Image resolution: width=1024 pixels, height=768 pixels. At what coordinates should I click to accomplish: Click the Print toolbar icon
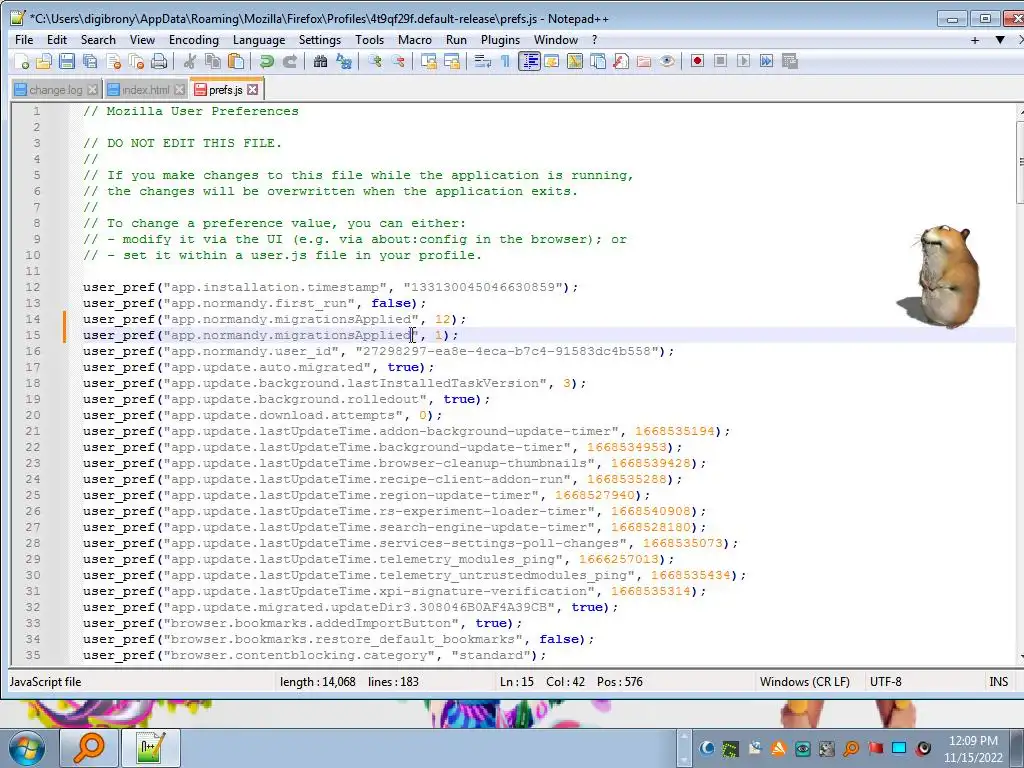(x=159, y=61)
